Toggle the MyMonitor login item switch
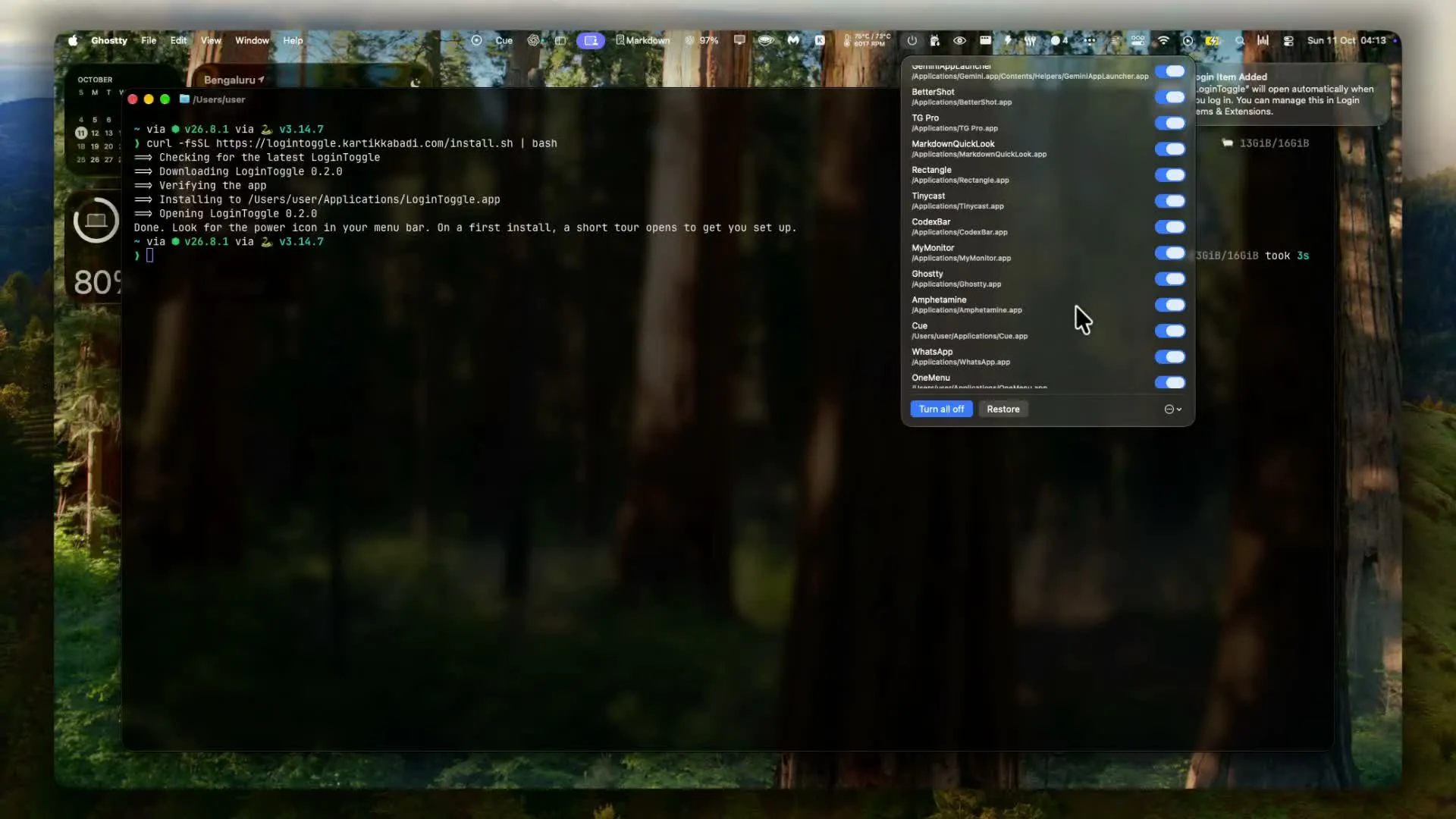Viewport: 1456px width, 819px height. tap(1170, 253)
